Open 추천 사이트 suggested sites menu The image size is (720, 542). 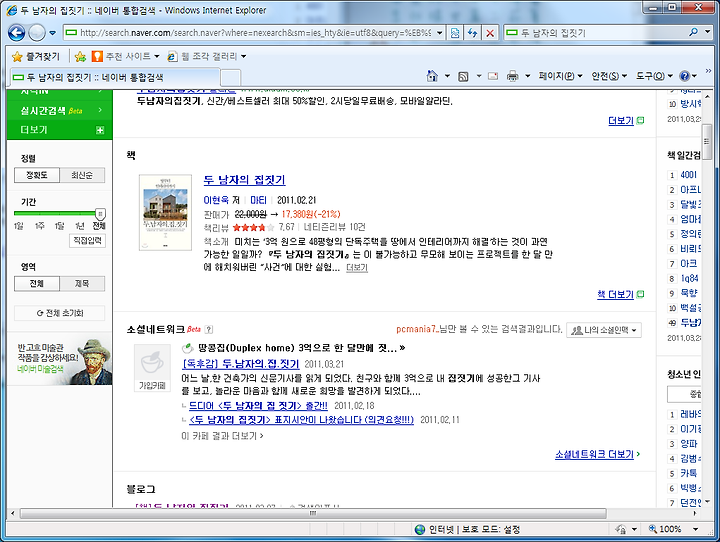click(125, 56)
